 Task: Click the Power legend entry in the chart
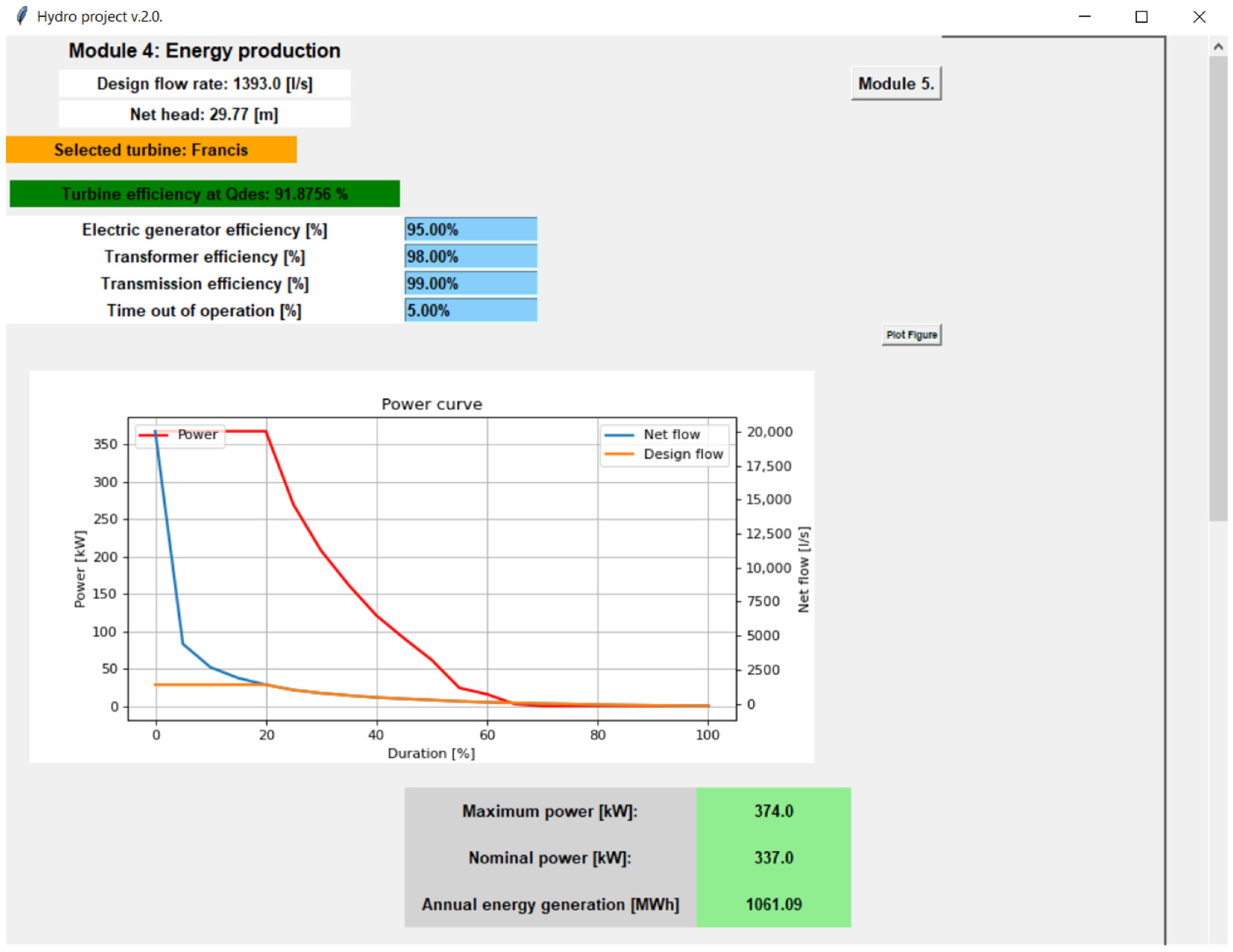pos(197,434)
